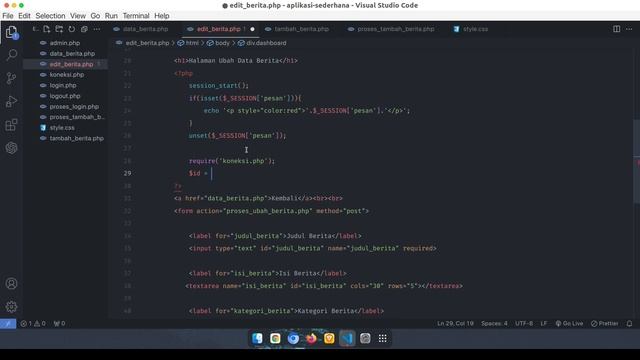Image resolution: width=640 pixels, height=360 pixels.
Task: Open the File menu
Action: tap(8, 16)
